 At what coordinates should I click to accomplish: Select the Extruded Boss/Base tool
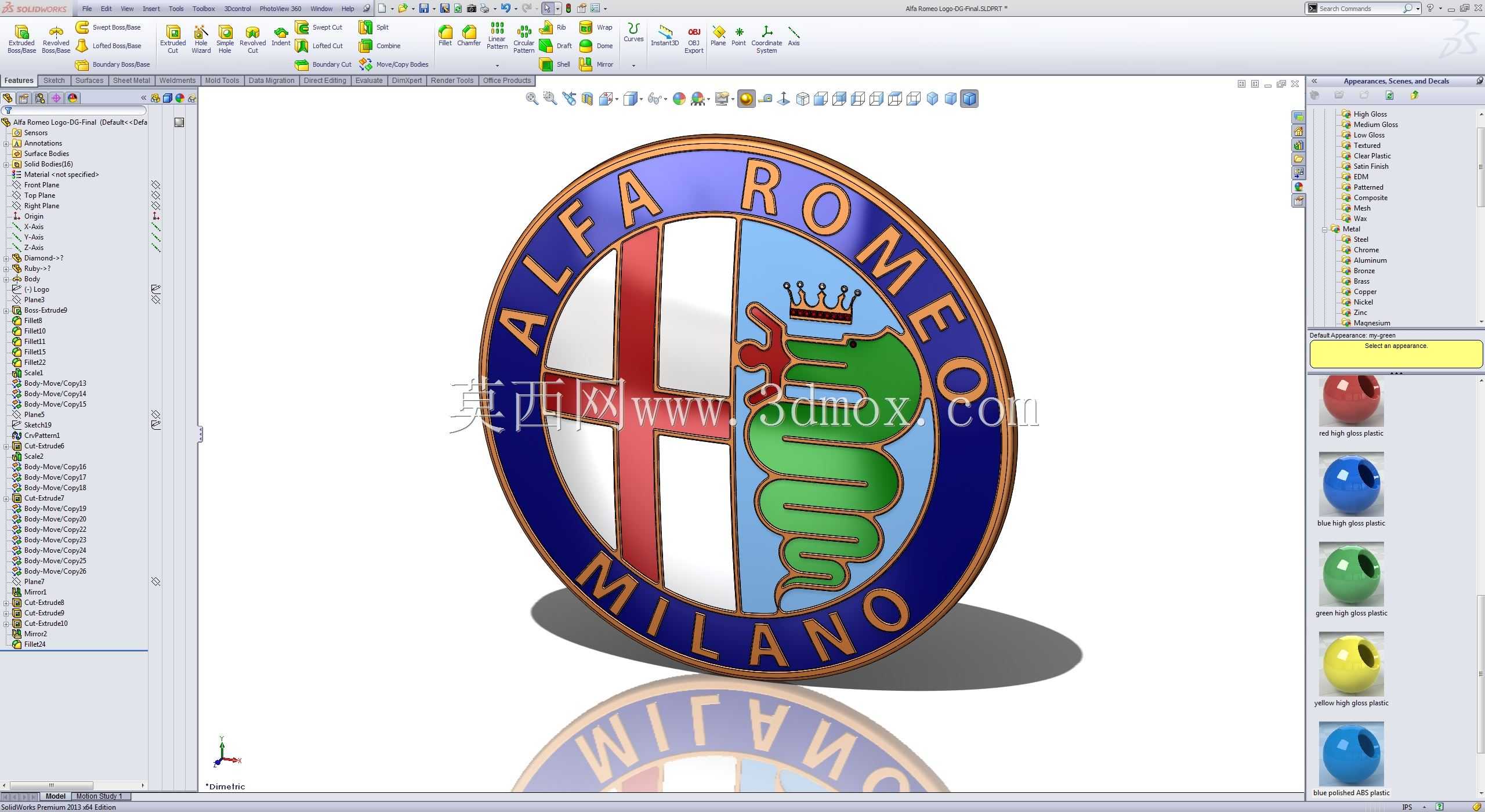21,39
